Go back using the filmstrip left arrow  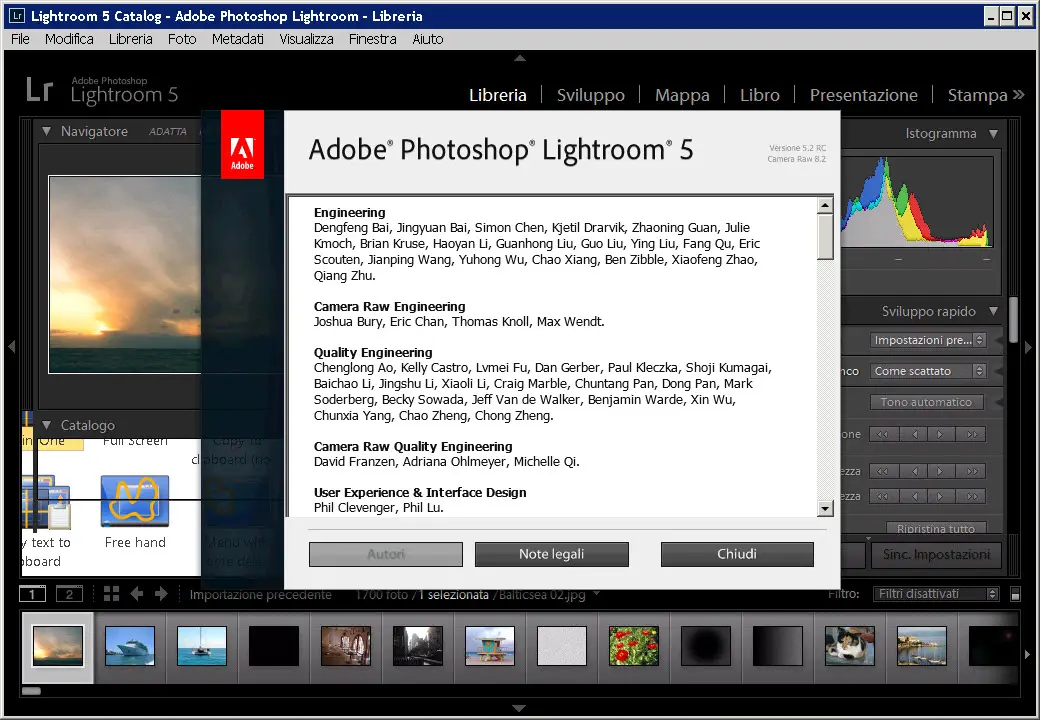tap(137, 594)
